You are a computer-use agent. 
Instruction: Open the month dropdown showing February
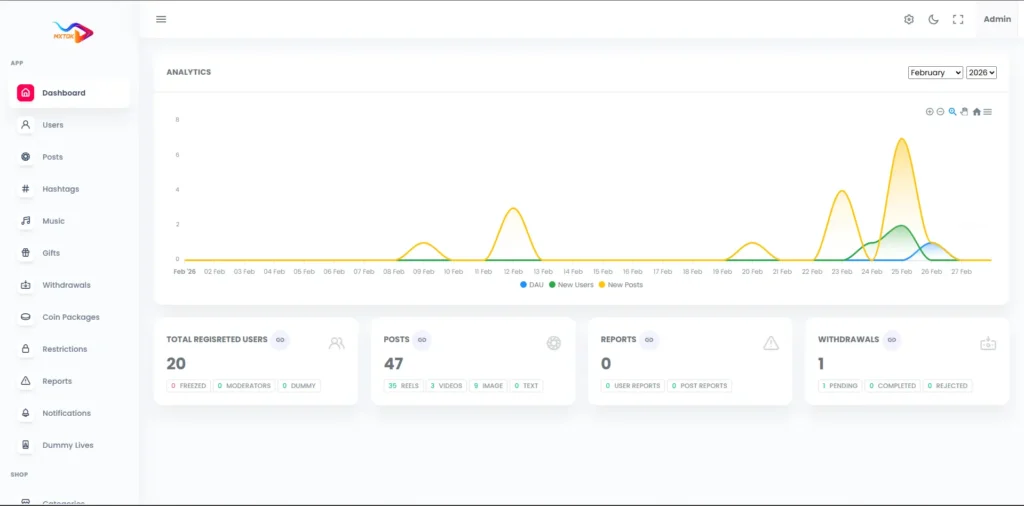(935, 72)
